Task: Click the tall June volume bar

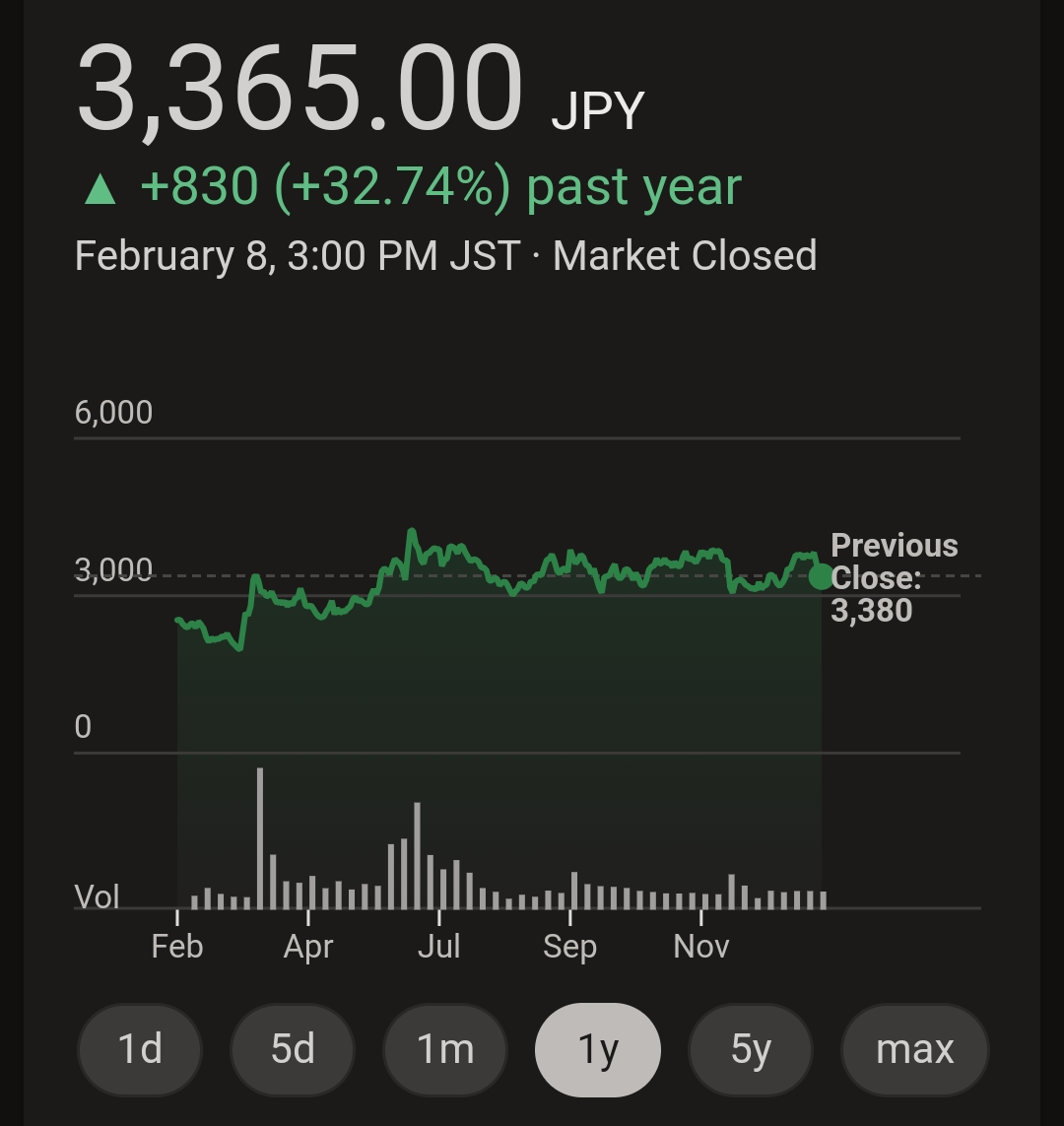Action: tap(417, 855)
